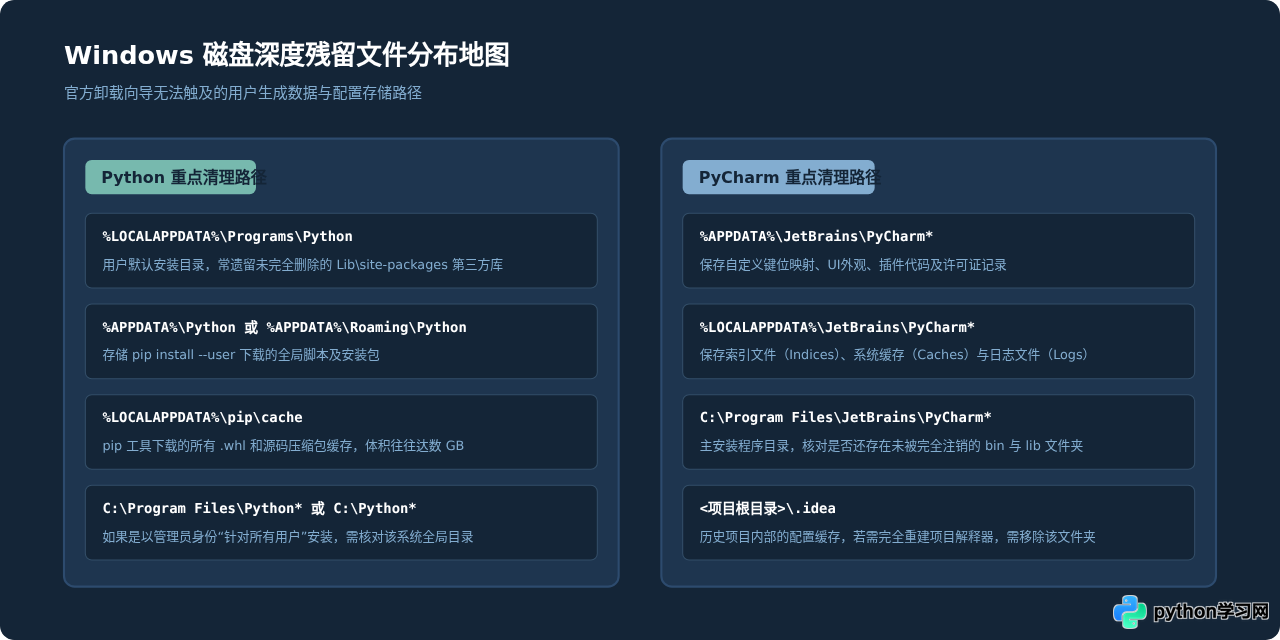Click path %LOCALAPPDATA%\Programs\Python
The height and width of the screenshot is (640, 1280).
227,237
